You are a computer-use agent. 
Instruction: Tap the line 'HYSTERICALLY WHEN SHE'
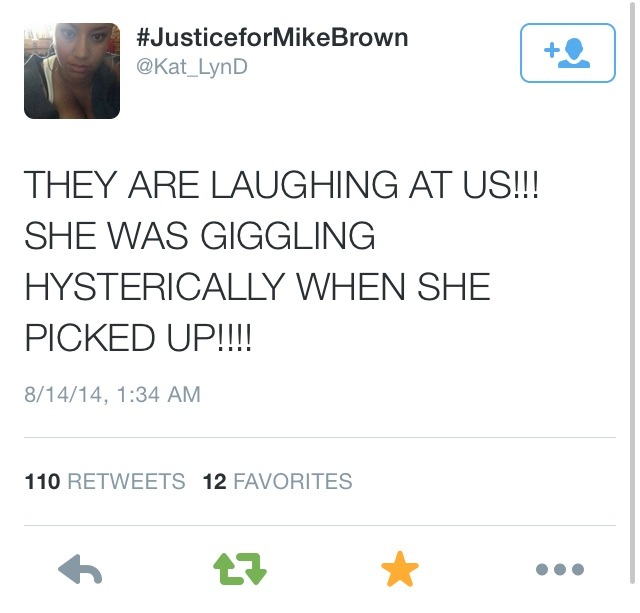[257, 287]
